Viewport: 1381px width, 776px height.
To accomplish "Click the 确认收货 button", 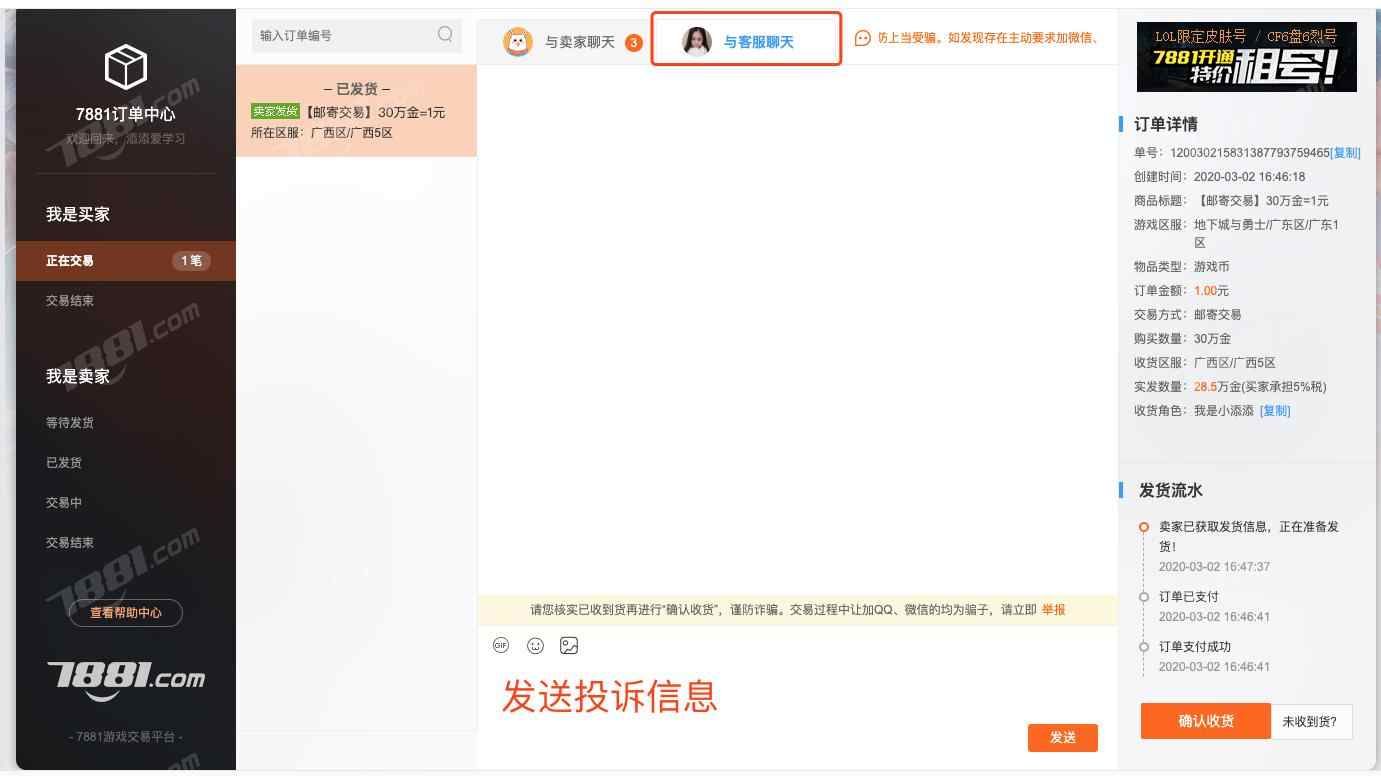I will pos(1206,721).
